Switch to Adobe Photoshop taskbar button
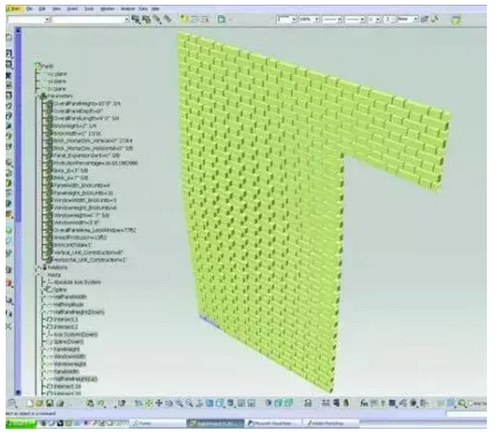 click(331, 423)
